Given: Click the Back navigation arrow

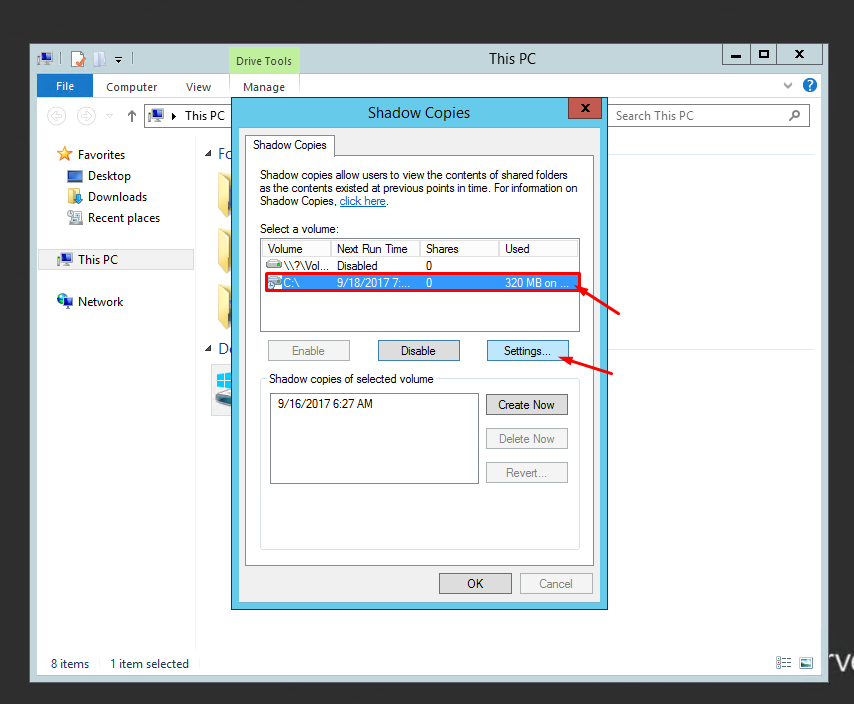Looking at the screenshot, I should pyautogui.click(x=57, y=116).
